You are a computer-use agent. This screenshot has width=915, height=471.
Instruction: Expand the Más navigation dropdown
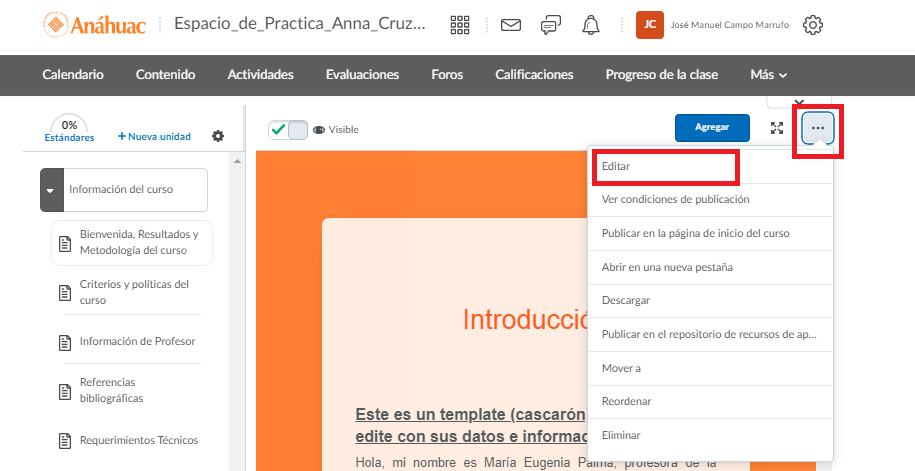[768, 74]
